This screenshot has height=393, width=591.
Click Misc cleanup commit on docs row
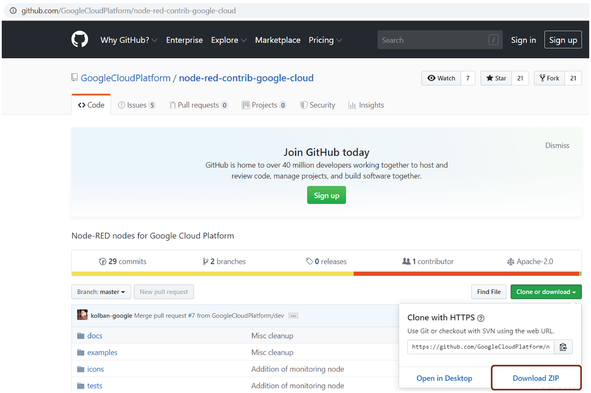[272, 335]
